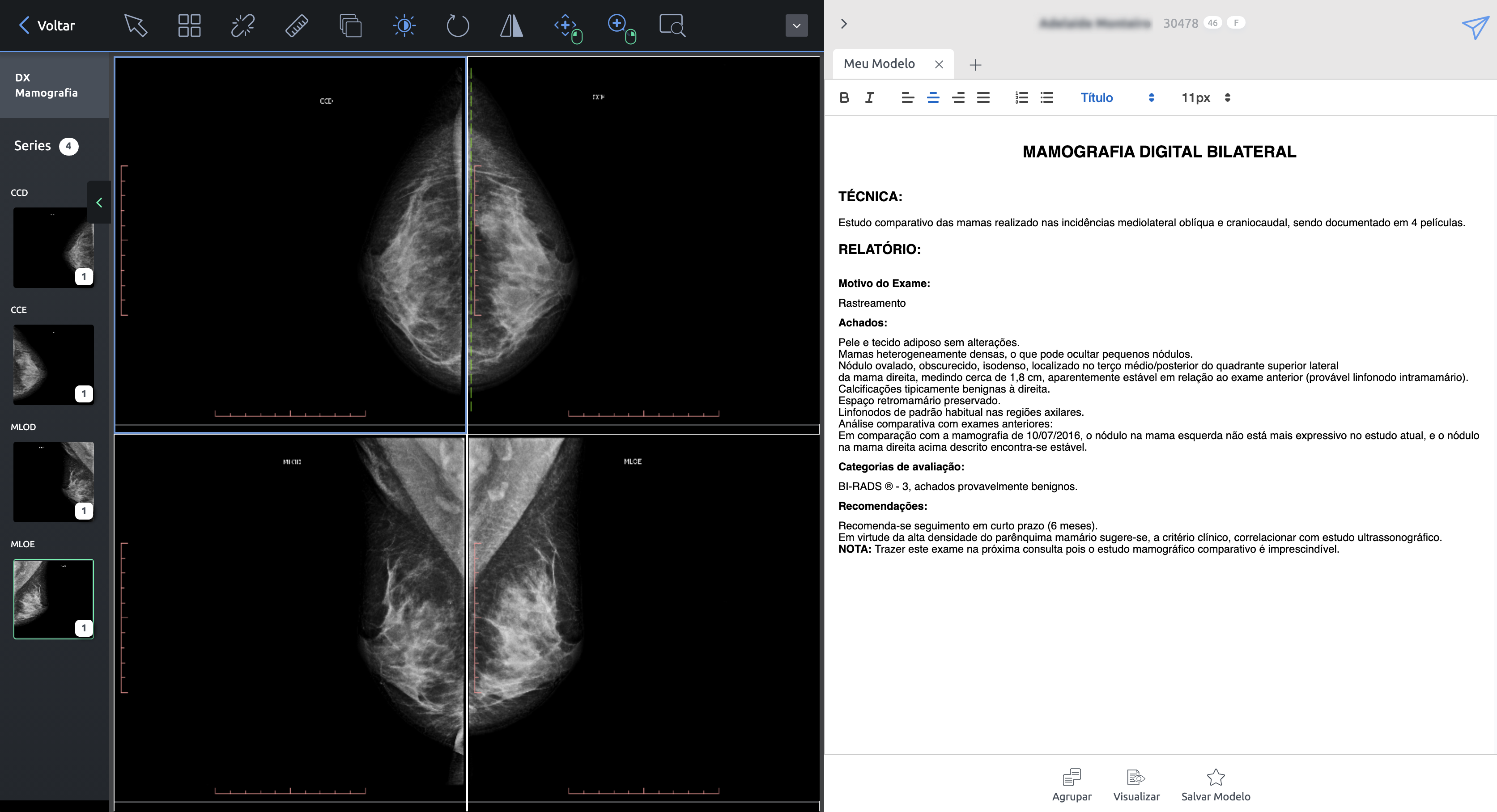Open the CCE series thumbnail
This screenshot has height=812, width=1497.
pos(54,364)
